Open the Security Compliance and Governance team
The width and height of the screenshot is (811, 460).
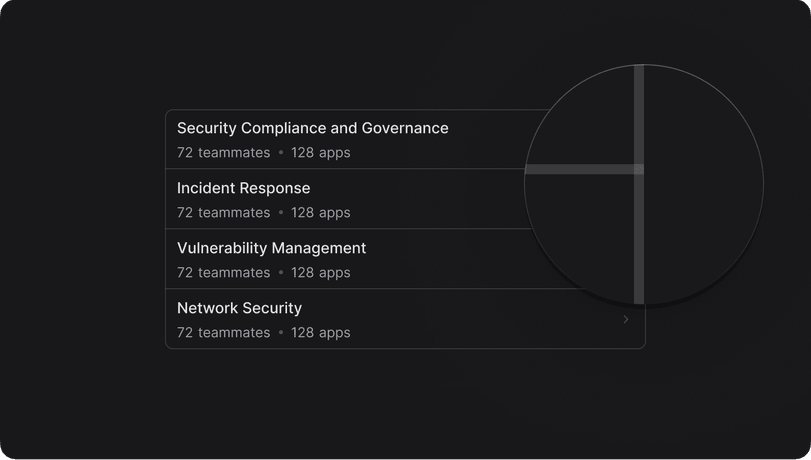(312, 128)
